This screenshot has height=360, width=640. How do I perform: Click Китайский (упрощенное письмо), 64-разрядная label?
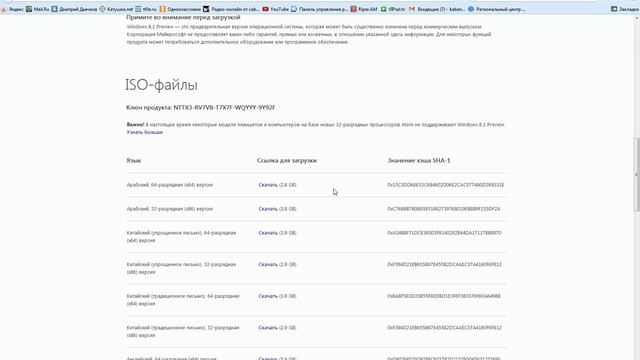181,237
